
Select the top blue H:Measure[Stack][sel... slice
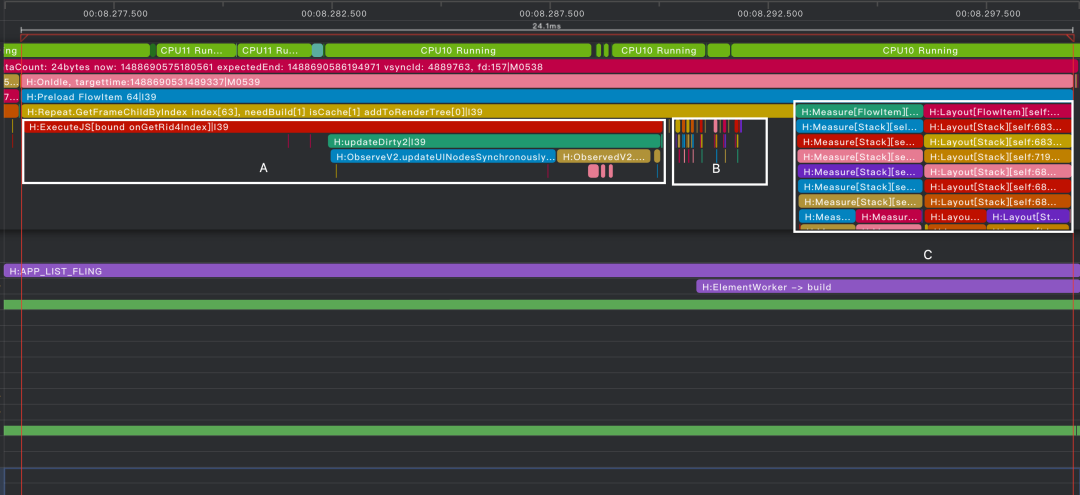[x=860, y=127]
